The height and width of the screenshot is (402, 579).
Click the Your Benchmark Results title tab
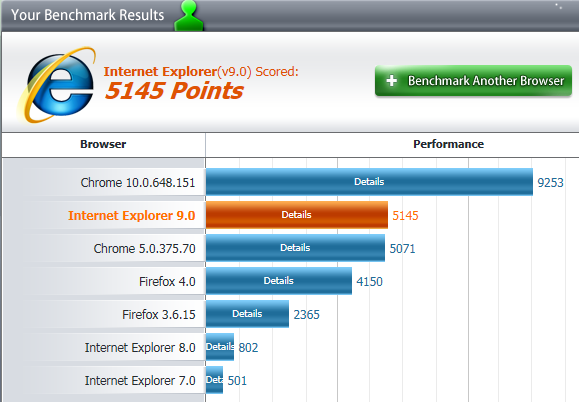coord(88,15)
